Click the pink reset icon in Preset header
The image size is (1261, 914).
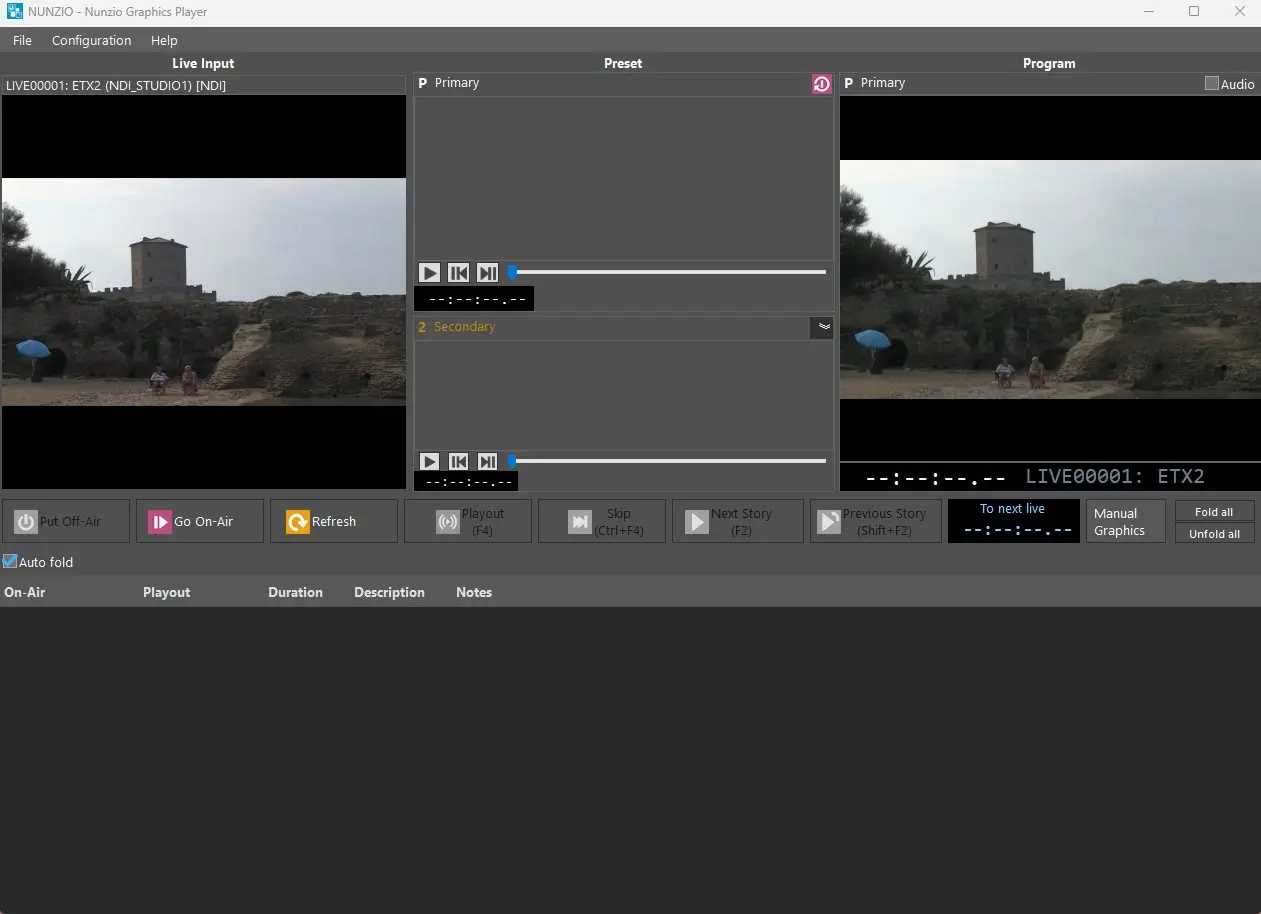coord(821,84)
